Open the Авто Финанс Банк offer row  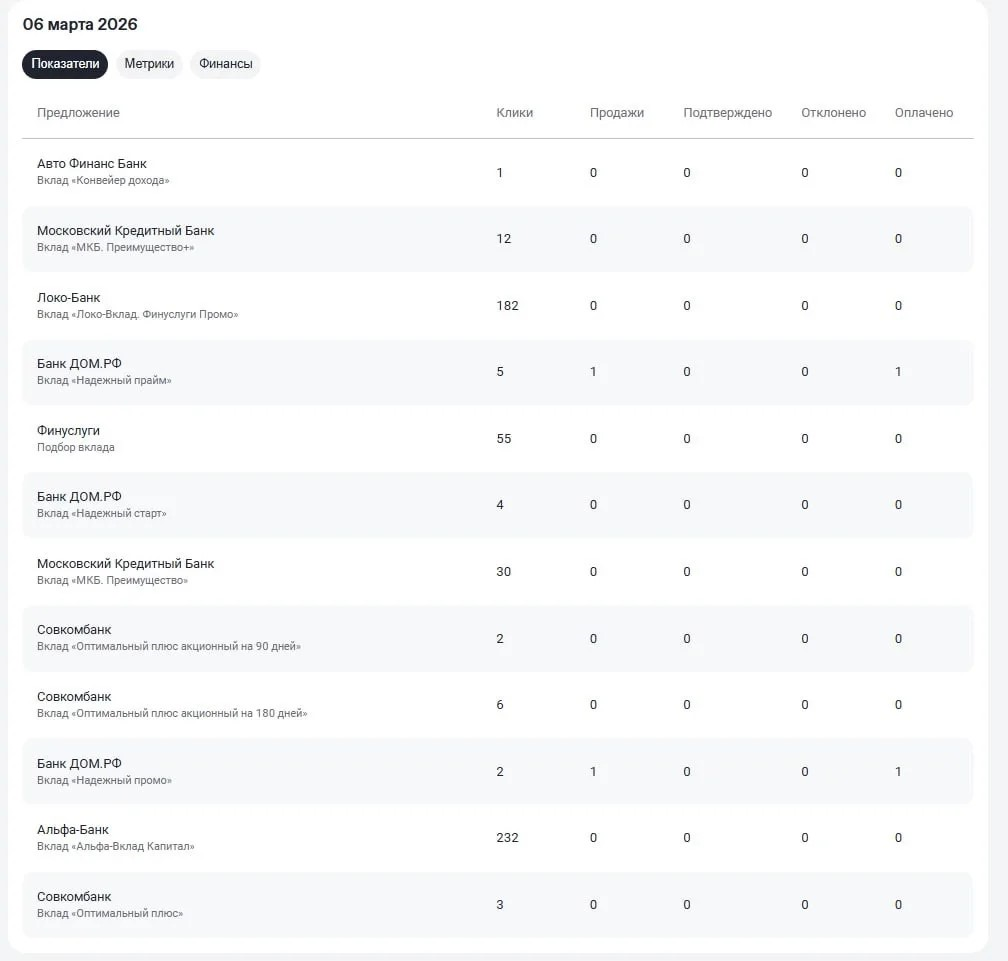(498, 172)
